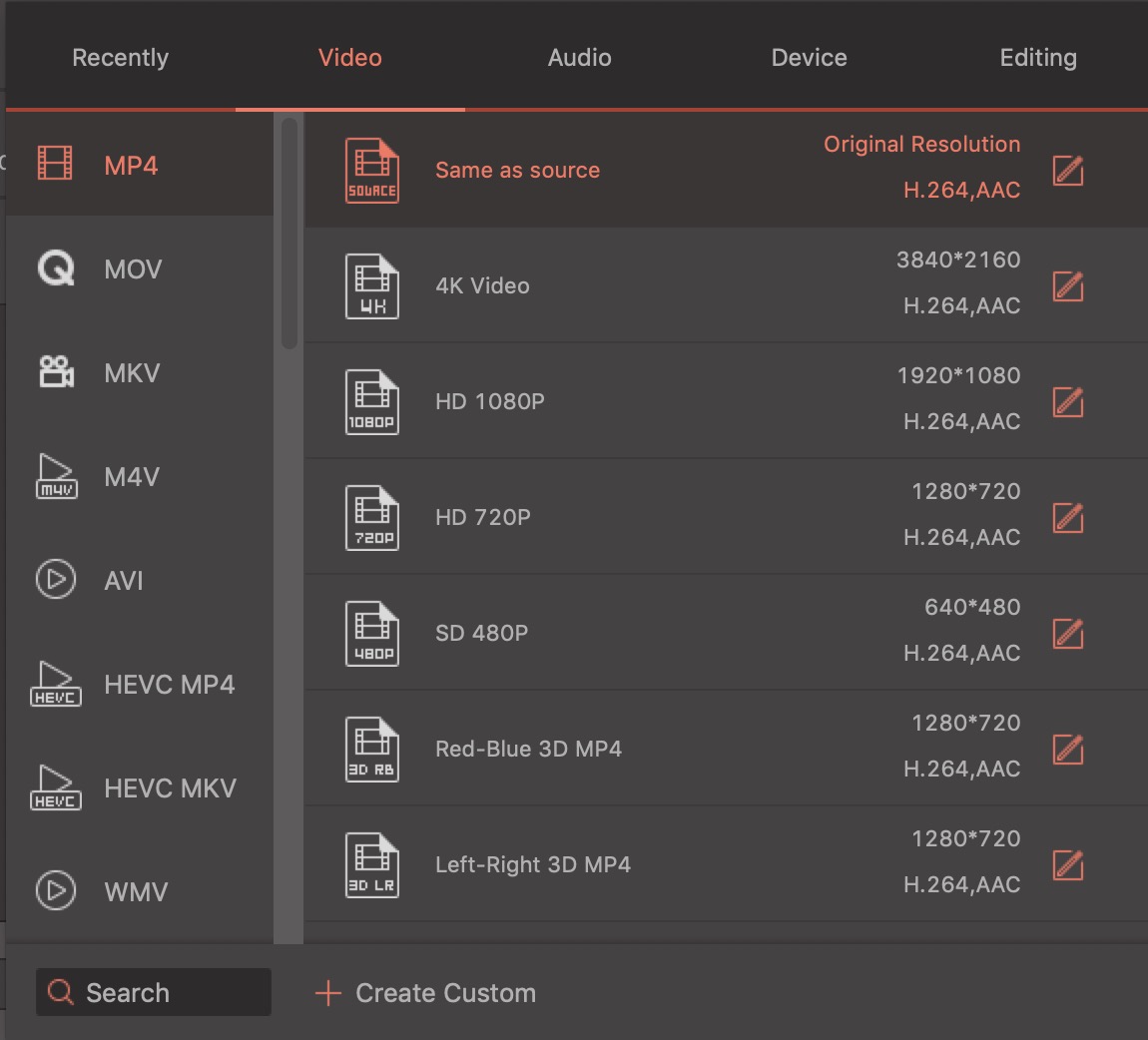Click the MOV QuickTime icon
Image resolution: width=1148 pixels, height=1040 pixels.
click(56, 267)
